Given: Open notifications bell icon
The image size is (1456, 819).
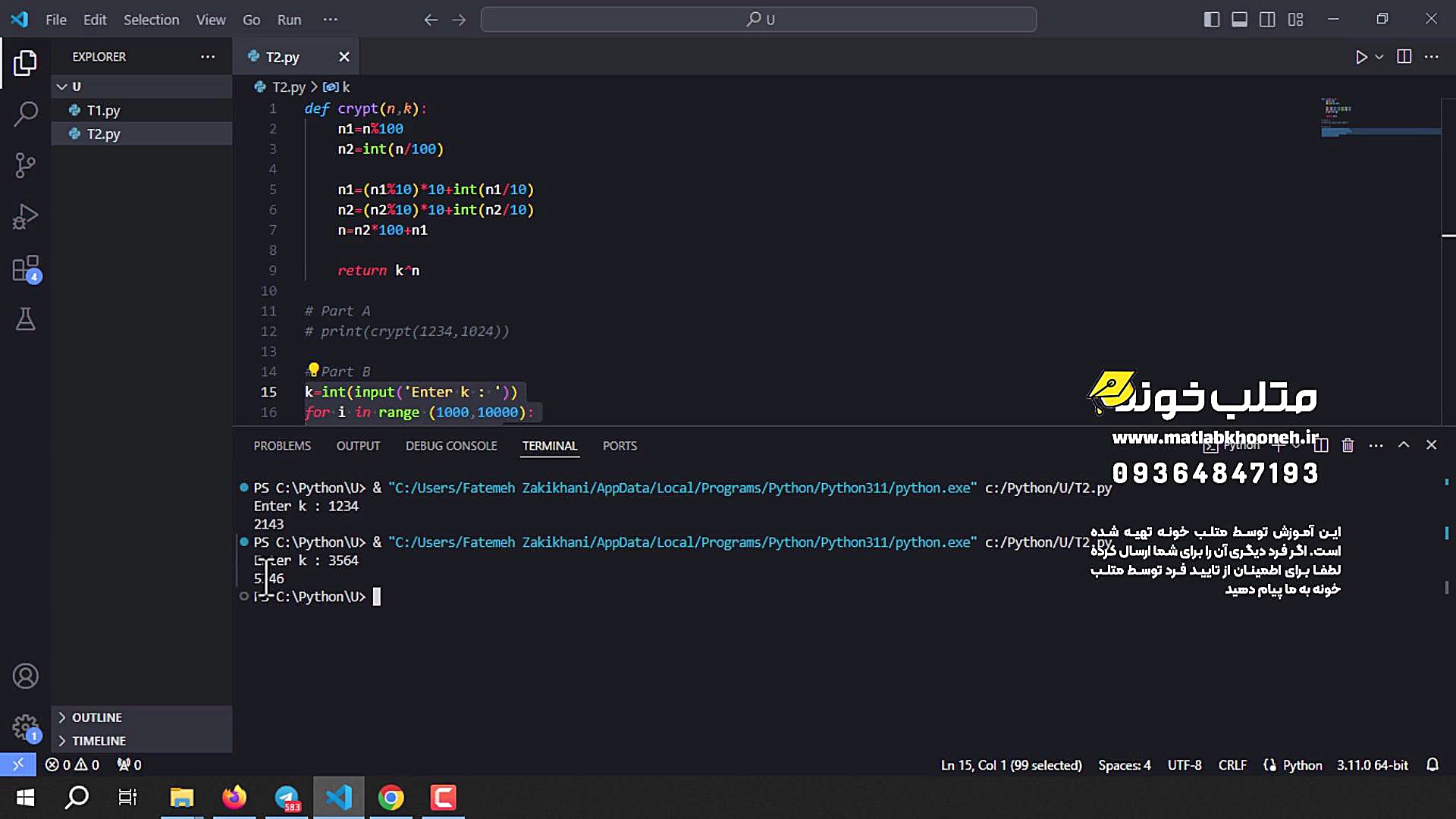Looking at the screenshot, I should (x=1432, y=764).
